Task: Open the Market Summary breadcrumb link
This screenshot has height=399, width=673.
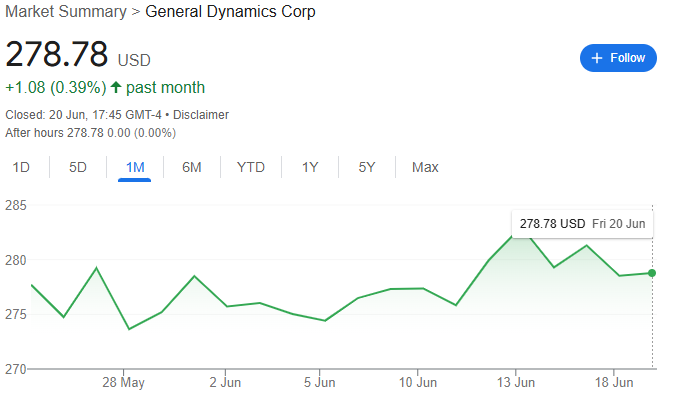Action: 66,12
